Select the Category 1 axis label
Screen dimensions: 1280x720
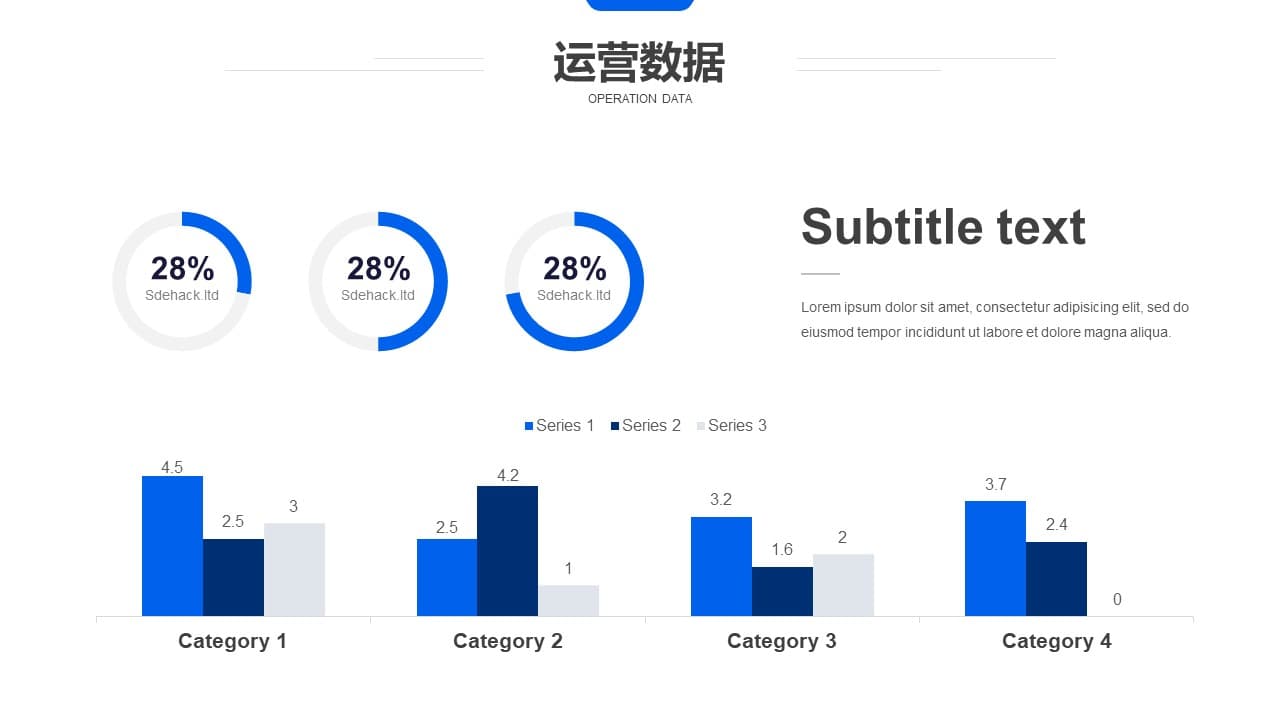click(x=232, y=641)
